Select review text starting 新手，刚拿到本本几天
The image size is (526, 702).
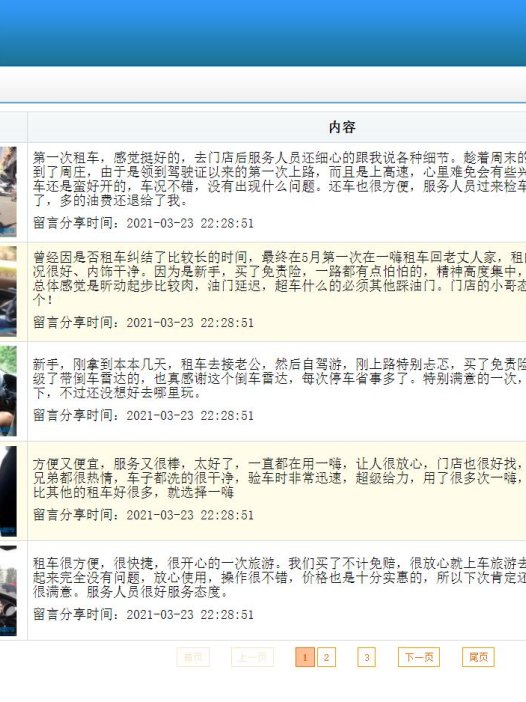click(279, 378)
